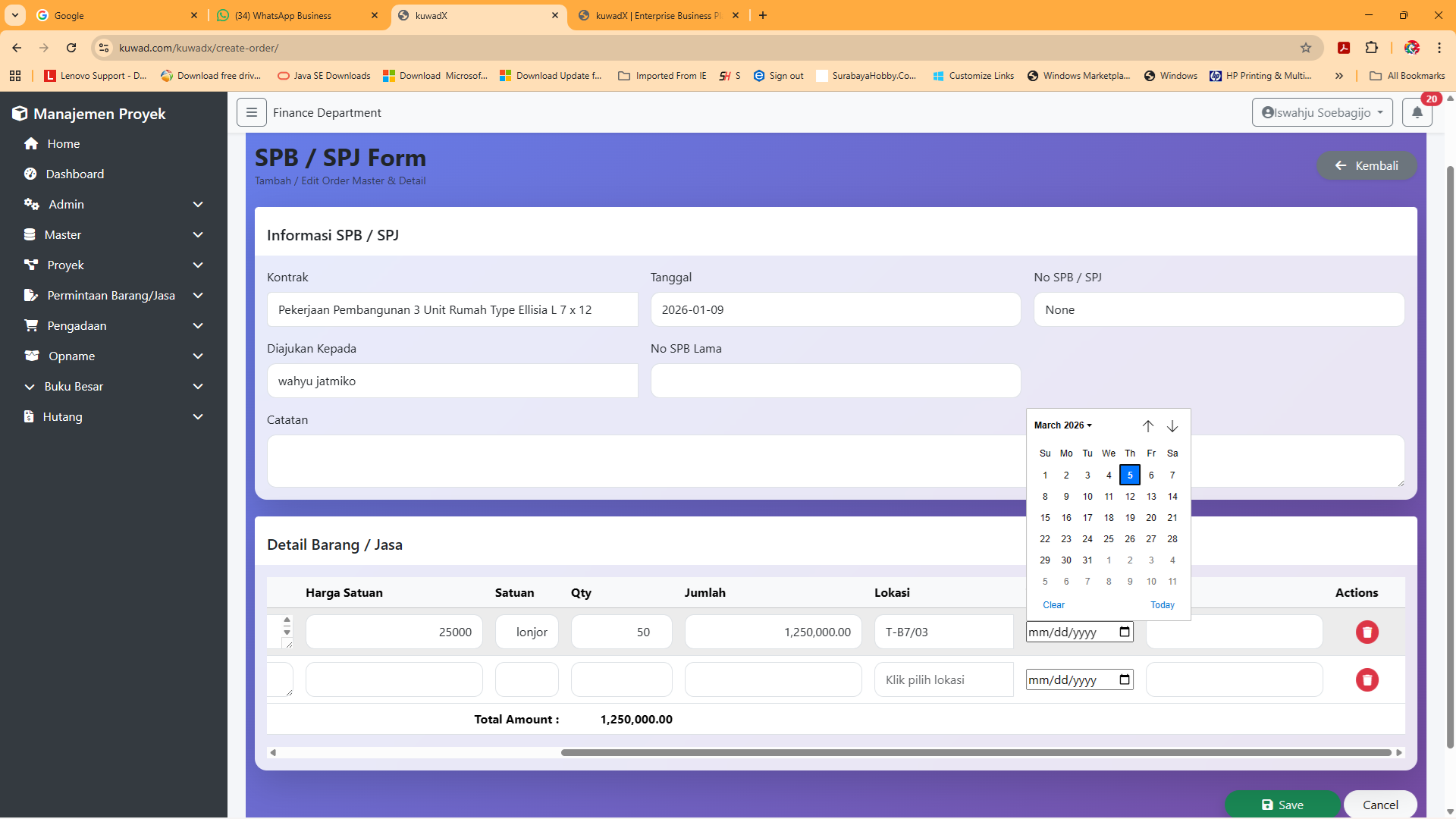Click the Opname box icon
The height and width of the screenshot is (819, 1456).
coord(32,356)
